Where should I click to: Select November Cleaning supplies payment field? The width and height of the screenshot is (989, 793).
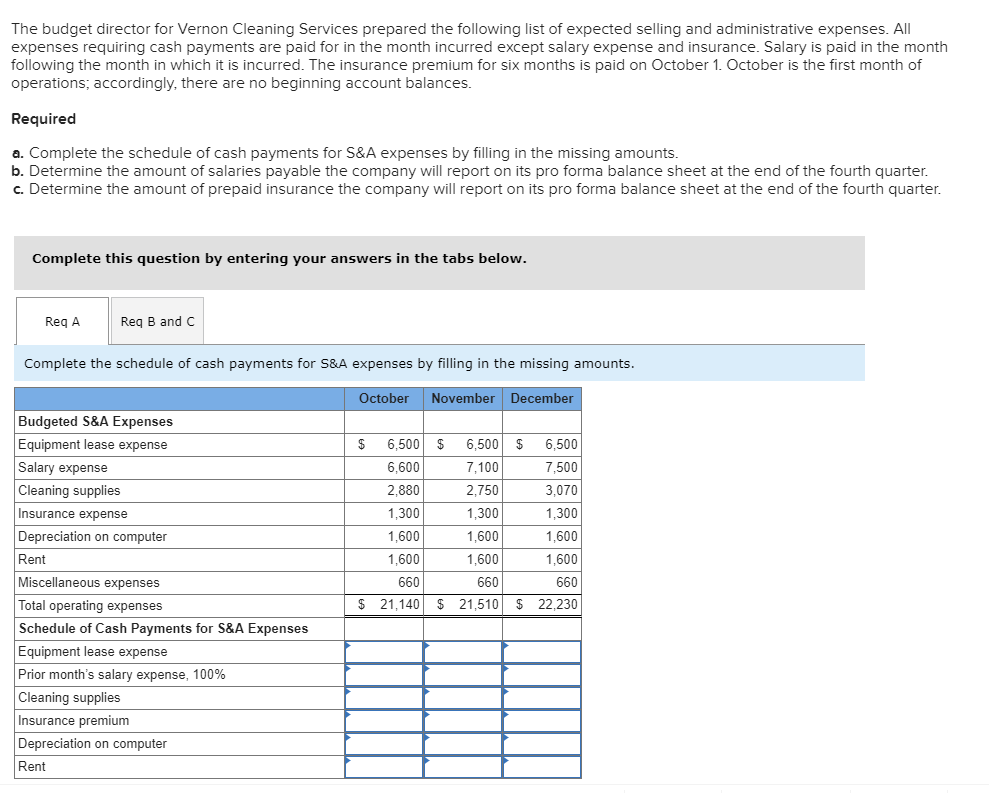pyautogui.click(x=463, y=698)
